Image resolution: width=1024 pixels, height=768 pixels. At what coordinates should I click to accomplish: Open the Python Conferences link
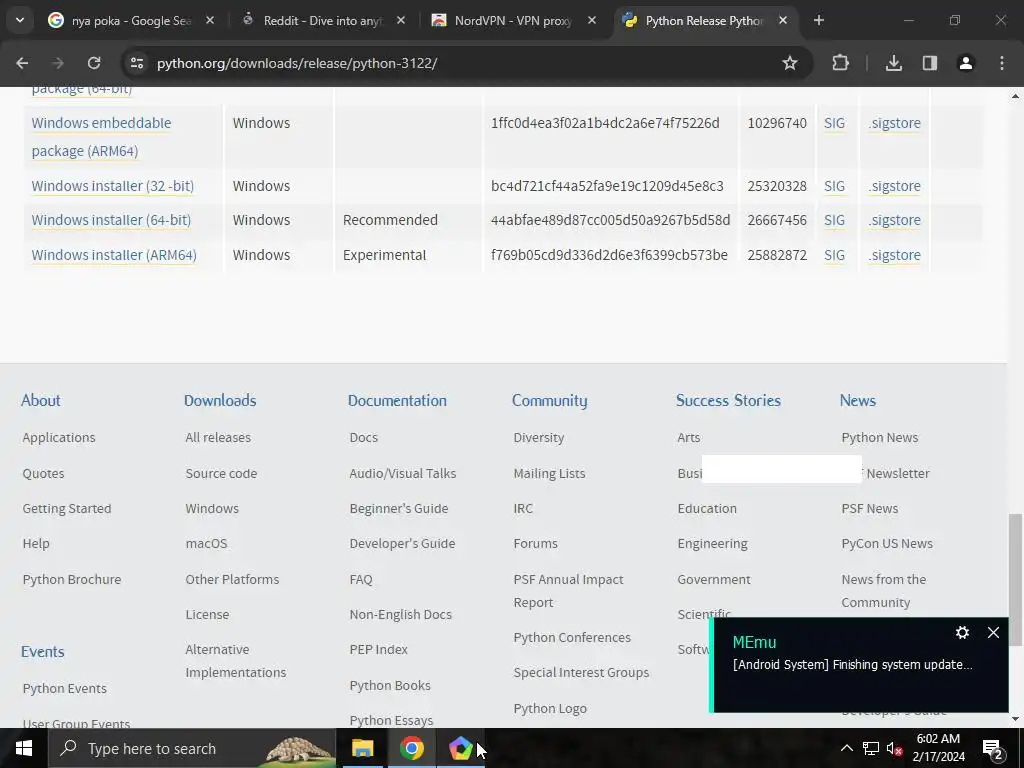pyautogui.click(x=572, y=637)
